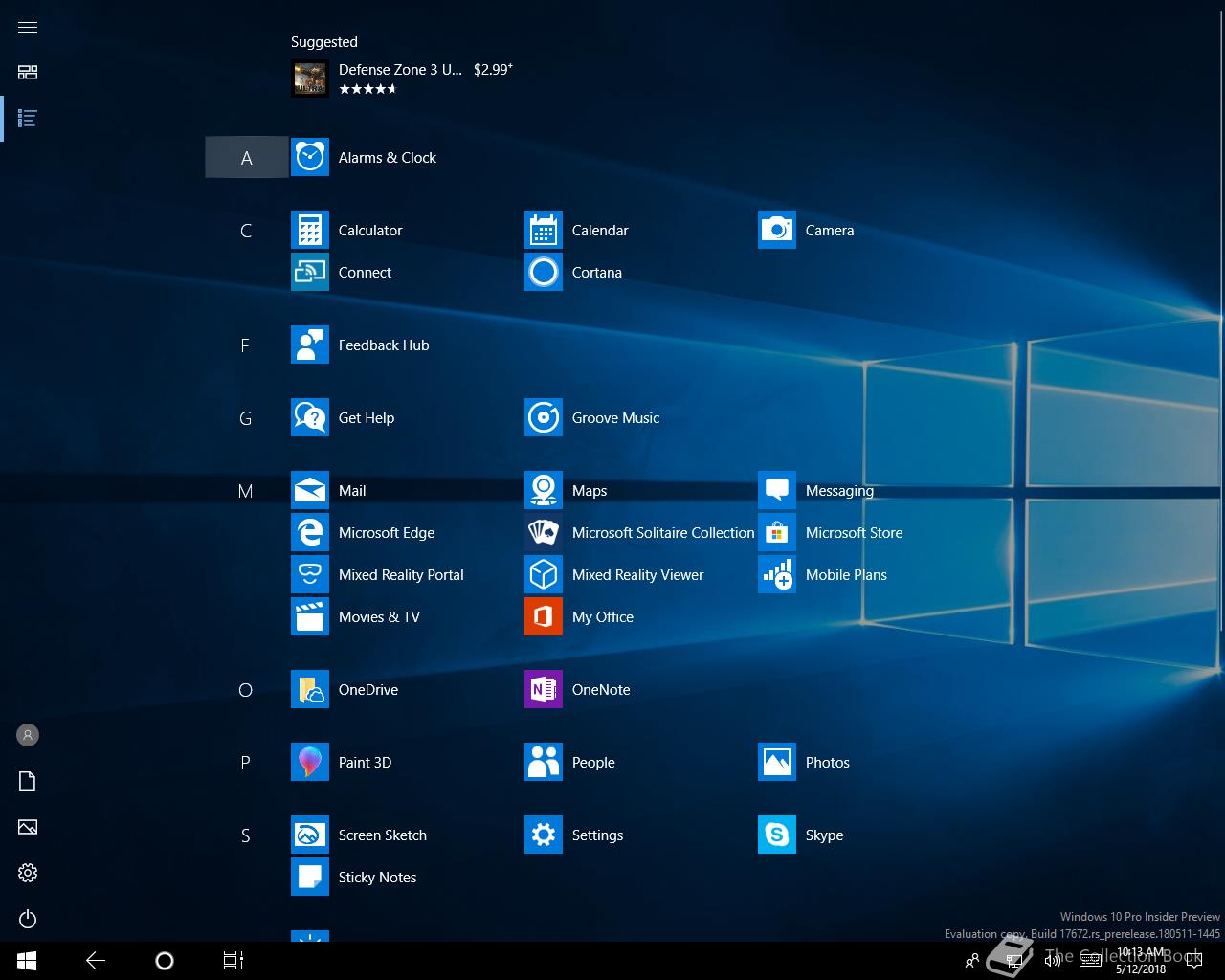Click the letter F group header
The height and width of the screenshot is (980, 1225).
(245, 345)
